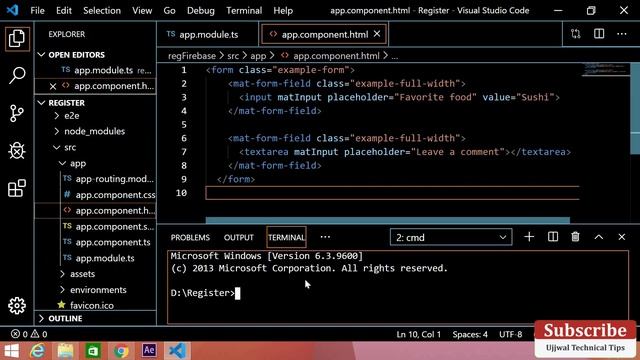Open the Help menu
The image size is (640, 360).
coord(283,11)
